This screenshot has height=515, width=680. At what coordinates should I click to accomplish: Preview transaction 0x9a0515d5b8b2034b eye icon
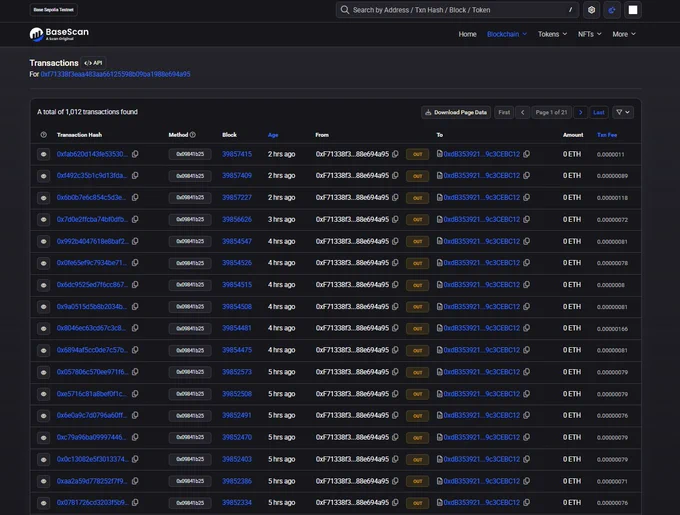point(43,306)
